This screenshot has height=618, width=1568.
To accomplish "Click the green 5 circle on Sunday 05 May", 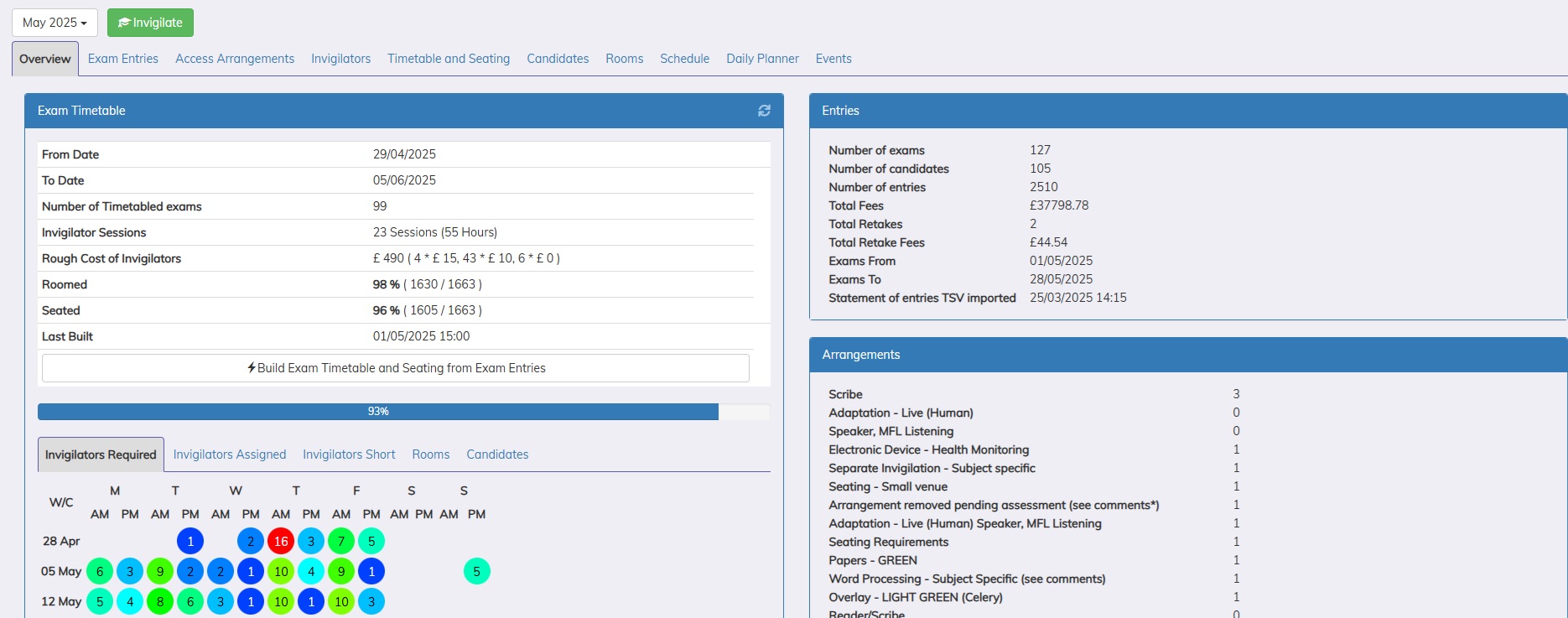I will [x=476, y=572].
